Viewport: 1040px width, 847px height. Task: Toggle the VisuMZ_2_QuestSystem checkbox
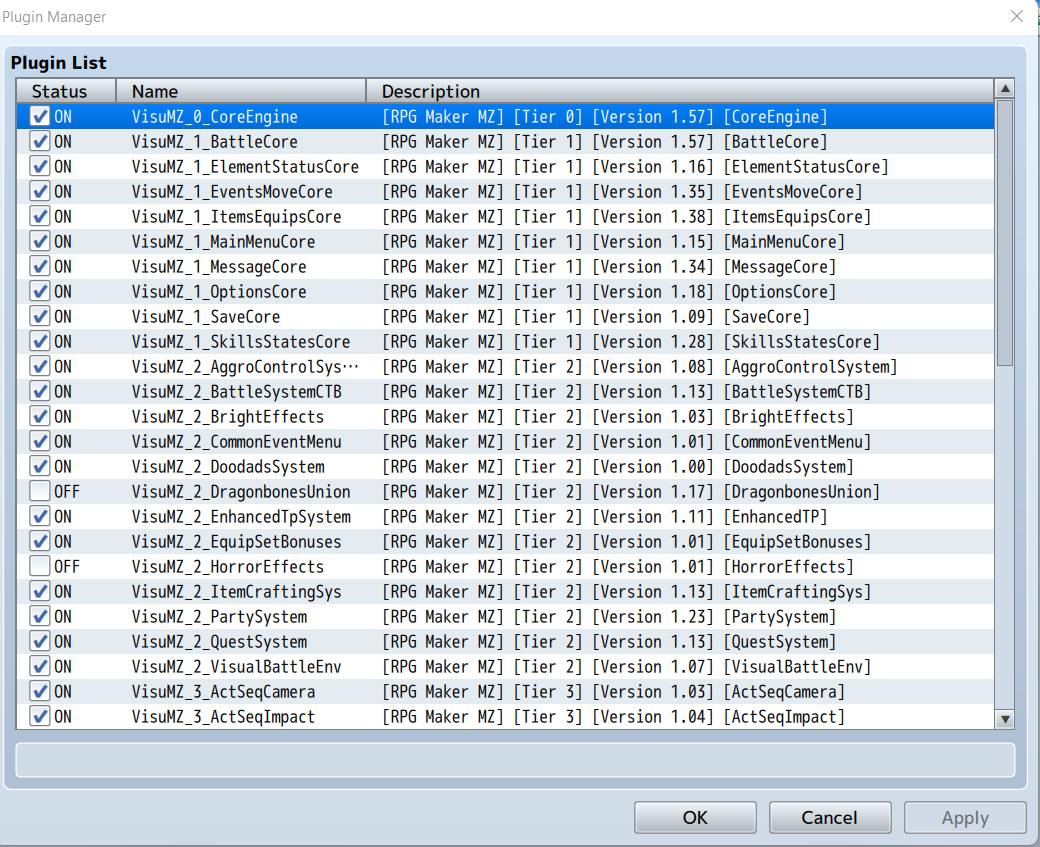pos(40,641)
